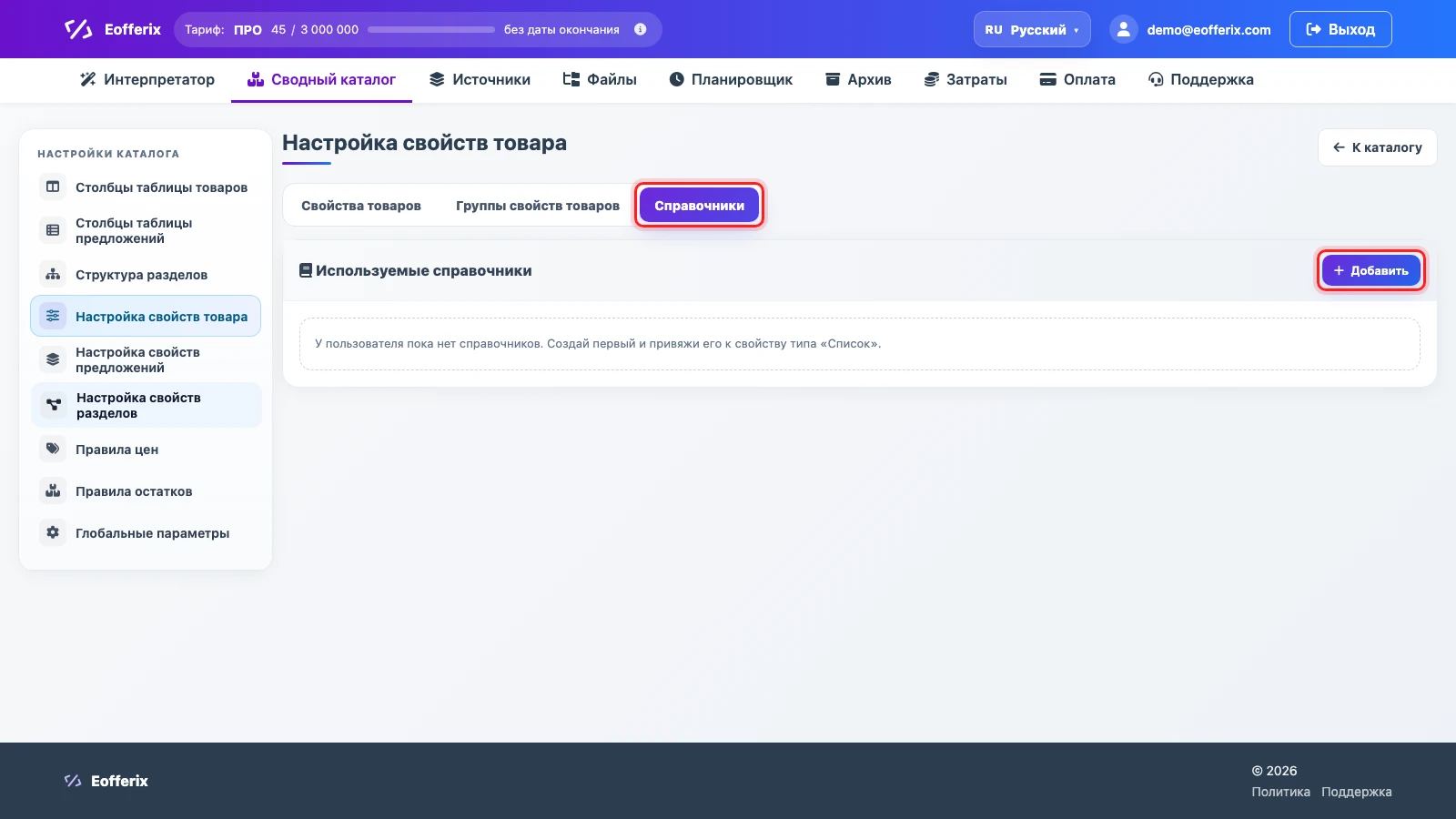Image resolution: width=1456 pixels, height=819 pixels.
Task: Click the Настройка свойств предложений layers icon
Action: 53,359
